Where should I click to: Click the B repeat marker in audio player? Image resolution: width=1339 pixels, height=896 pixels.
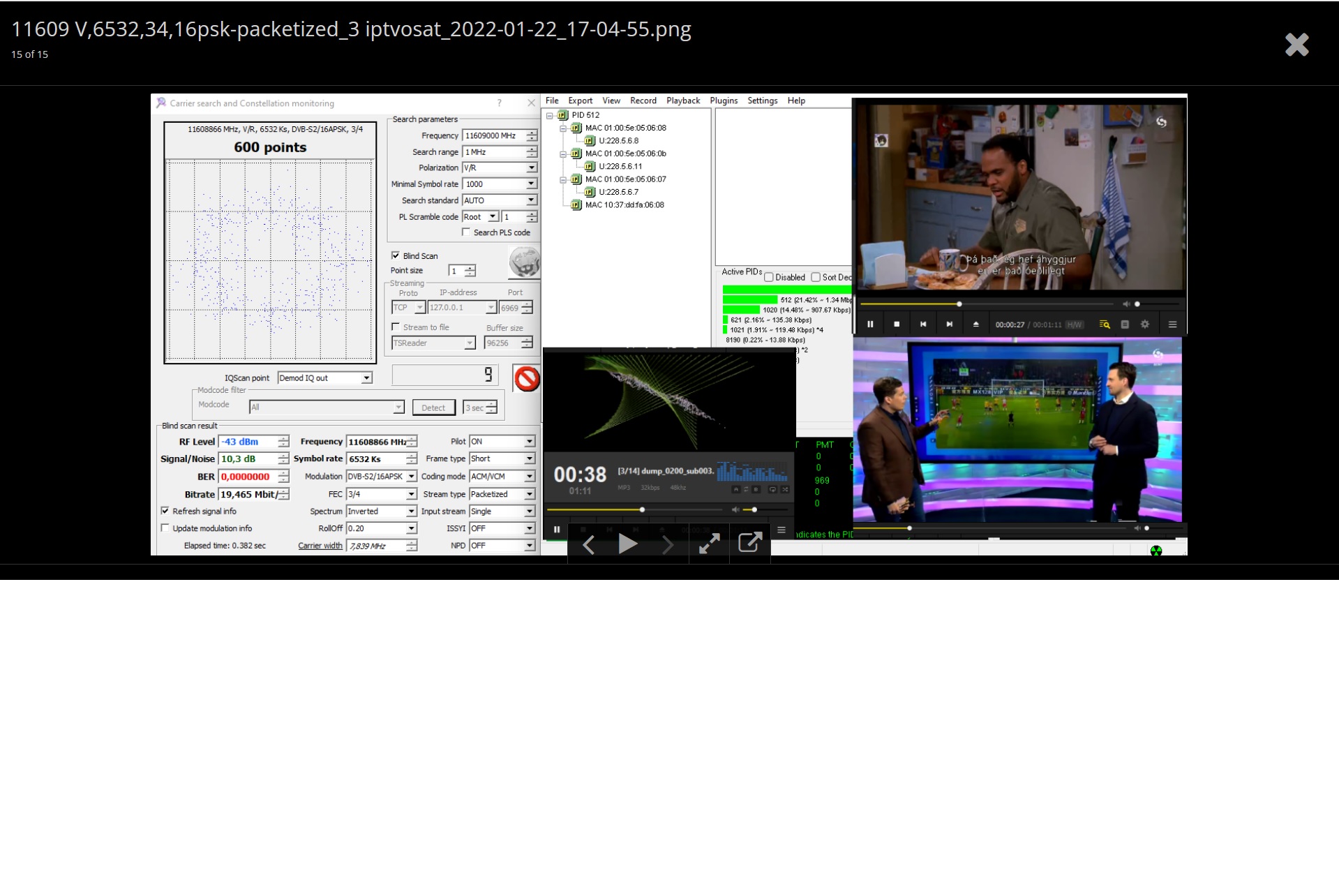[x=756, y=490]
